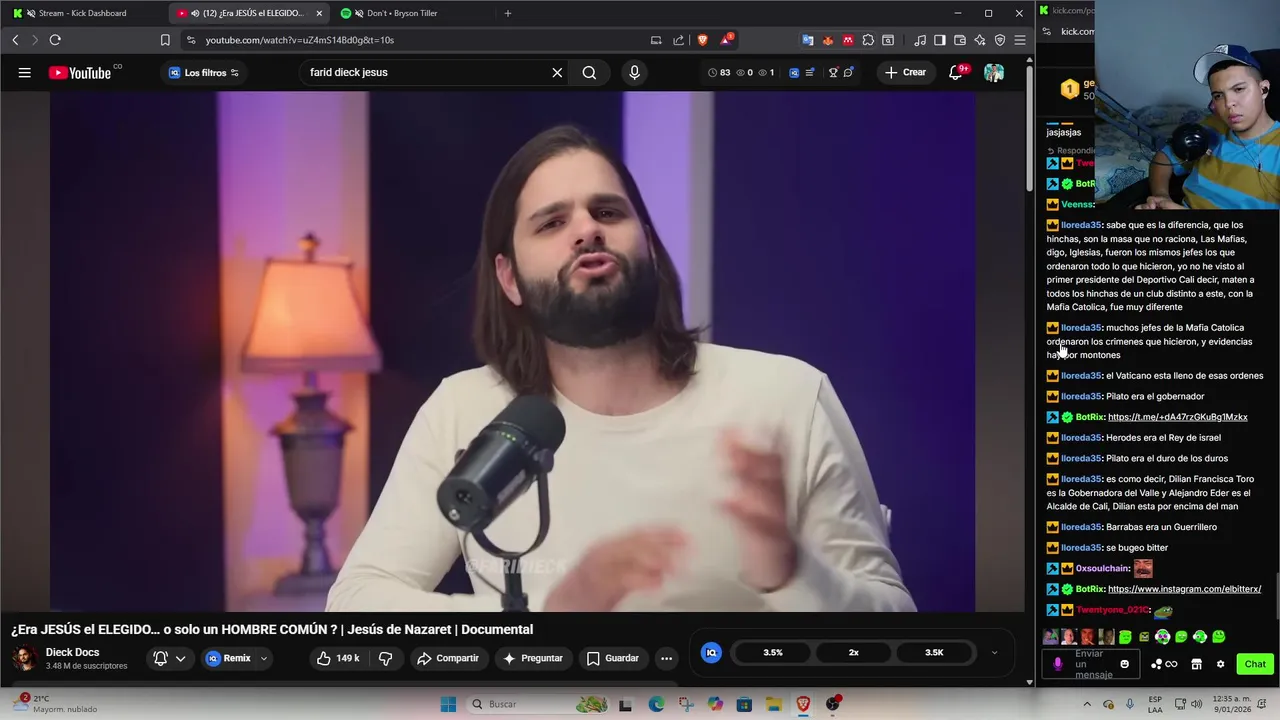Expand the stats bar chevron beside 3.5K
The width and height of the screenshot is (1280, 720).
click(994, 652)
